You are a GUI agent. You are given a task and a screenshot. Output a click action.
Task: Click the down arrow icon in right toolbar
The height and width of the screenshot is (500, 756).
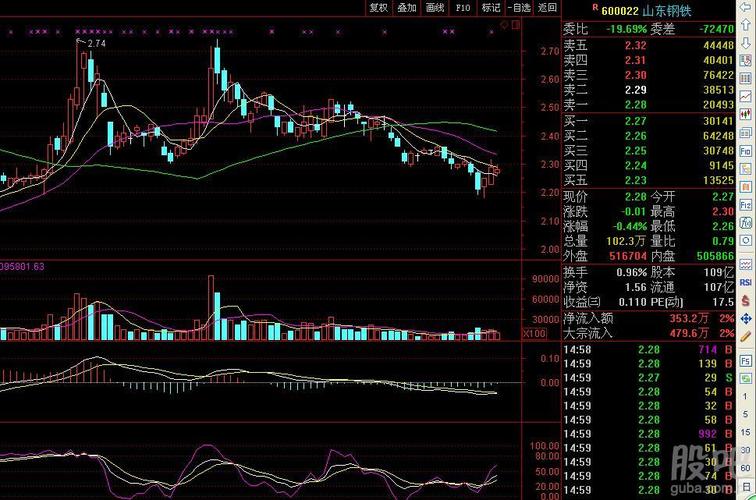tap(745, 43)
